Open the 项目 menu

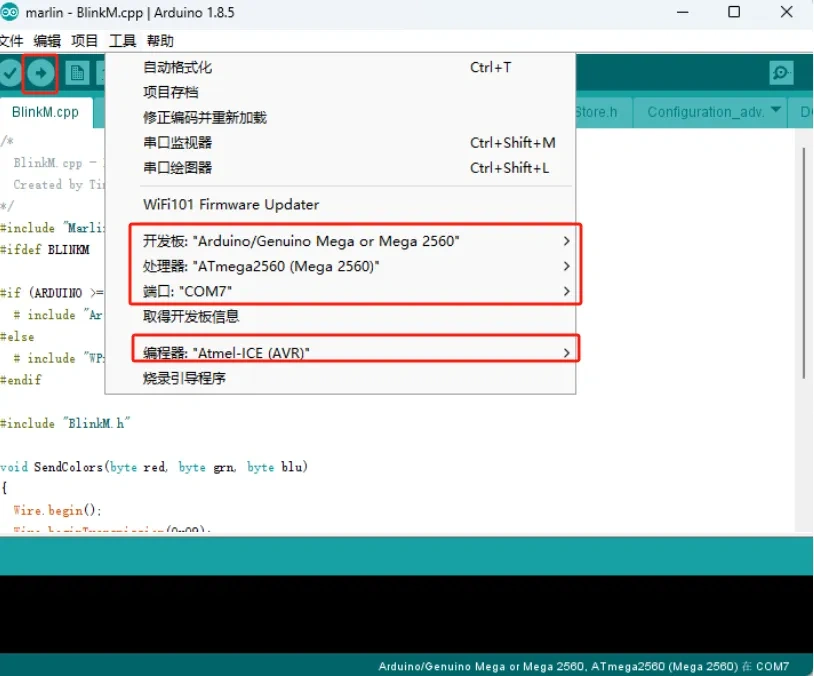(x=84, y=41)
